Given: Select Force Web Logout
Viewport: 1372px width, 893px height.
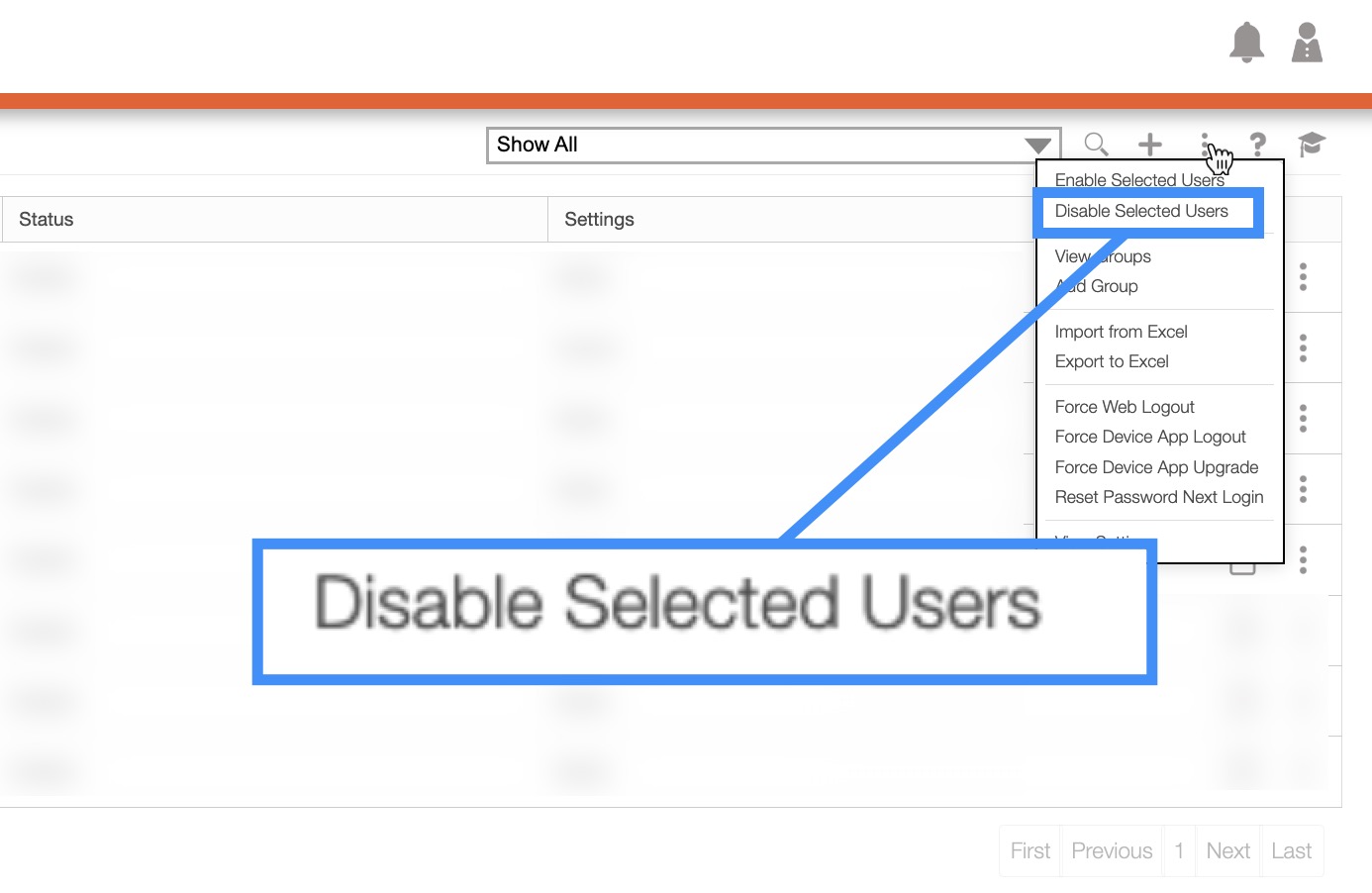Looking at the screenshot, I should (x=1125, y=407).
